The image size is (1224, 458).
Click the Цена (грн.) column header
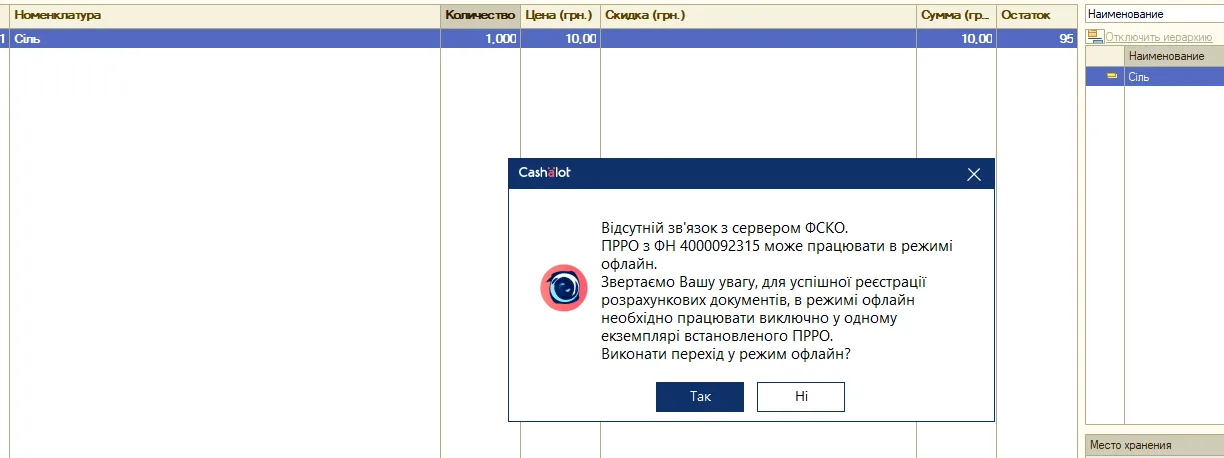(560, 16)
